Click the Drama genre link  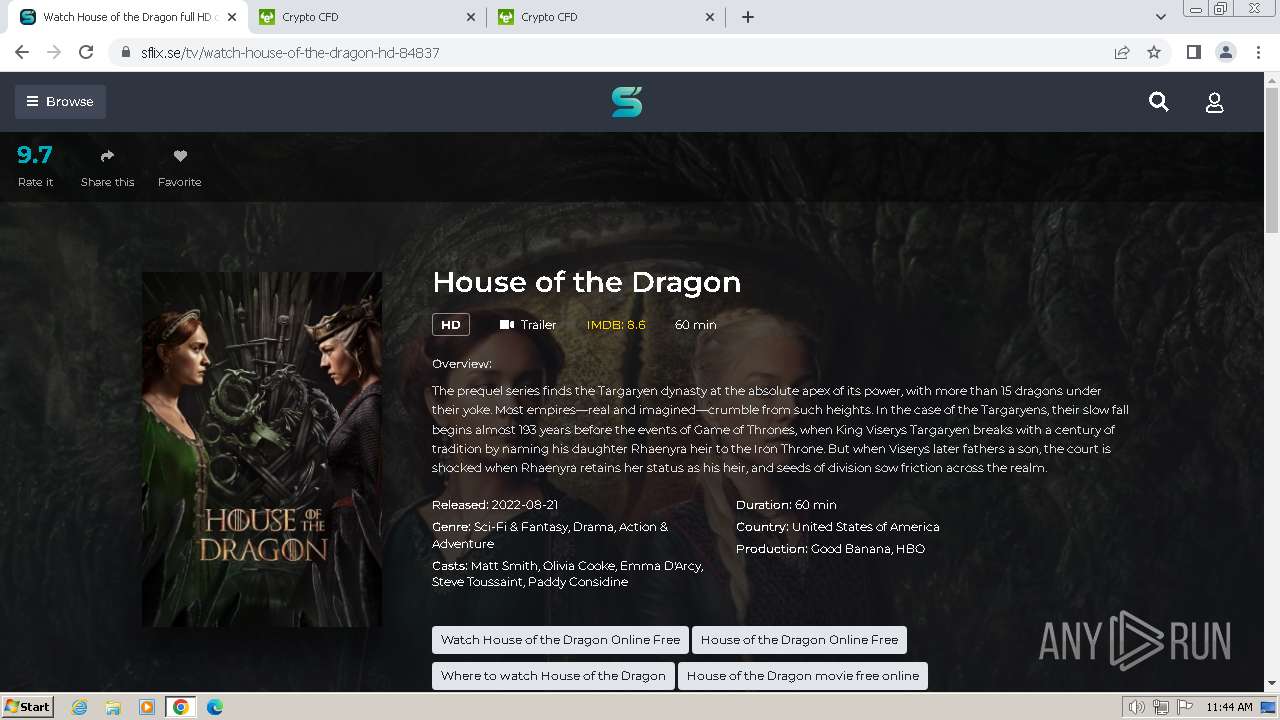coord(593,526)
